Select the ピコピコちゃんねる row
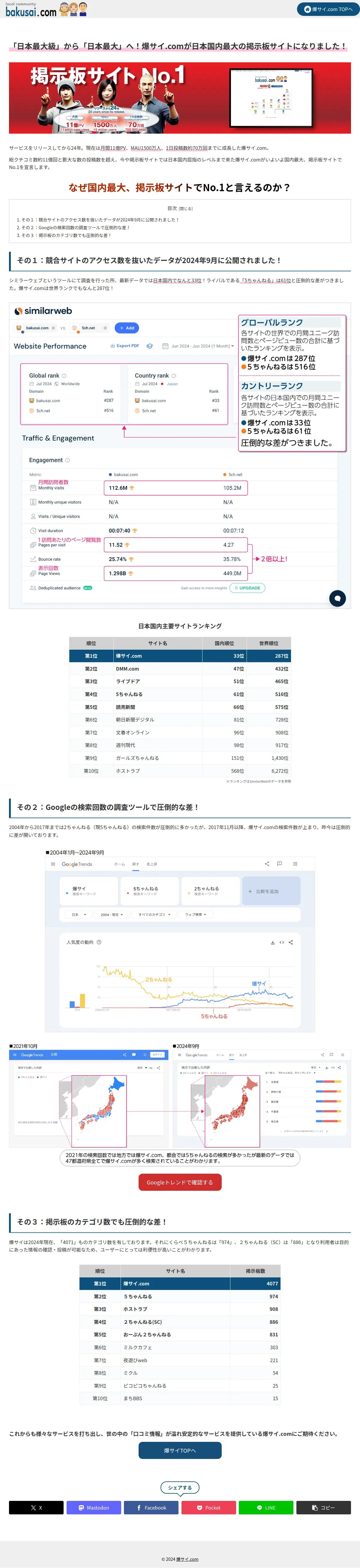Image resolution: width=360 pixels, height=1568 pixels. [180, 1386]
